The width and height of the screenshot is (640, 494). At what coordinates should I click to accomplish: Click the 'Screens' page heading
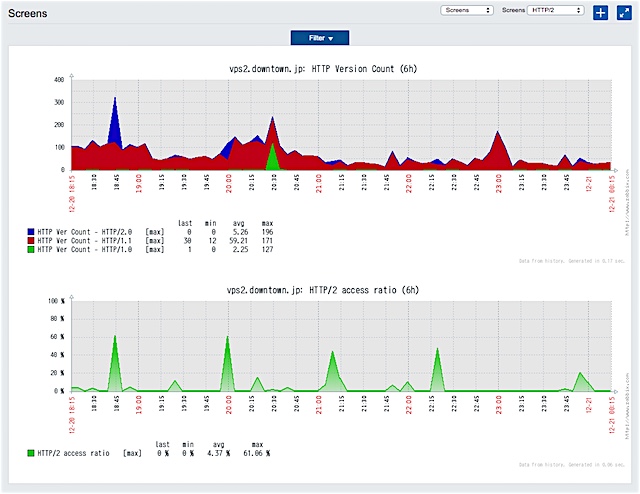(28, 13)
